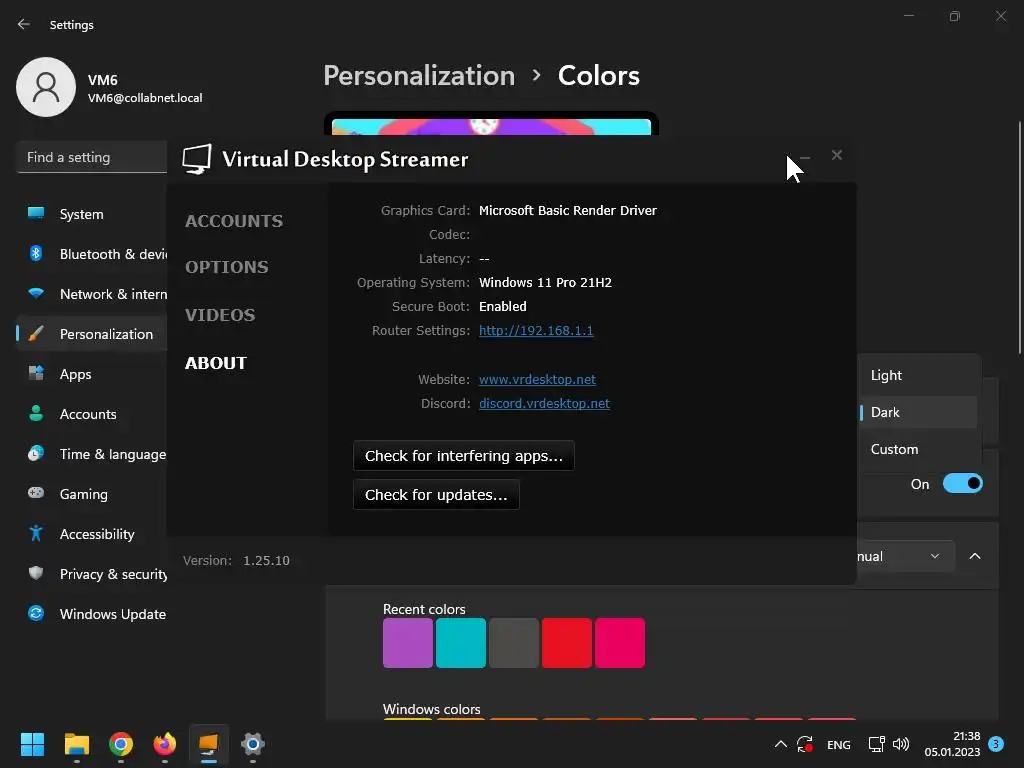
Task: Click the Find a setting search box
Action: (91, 157)
